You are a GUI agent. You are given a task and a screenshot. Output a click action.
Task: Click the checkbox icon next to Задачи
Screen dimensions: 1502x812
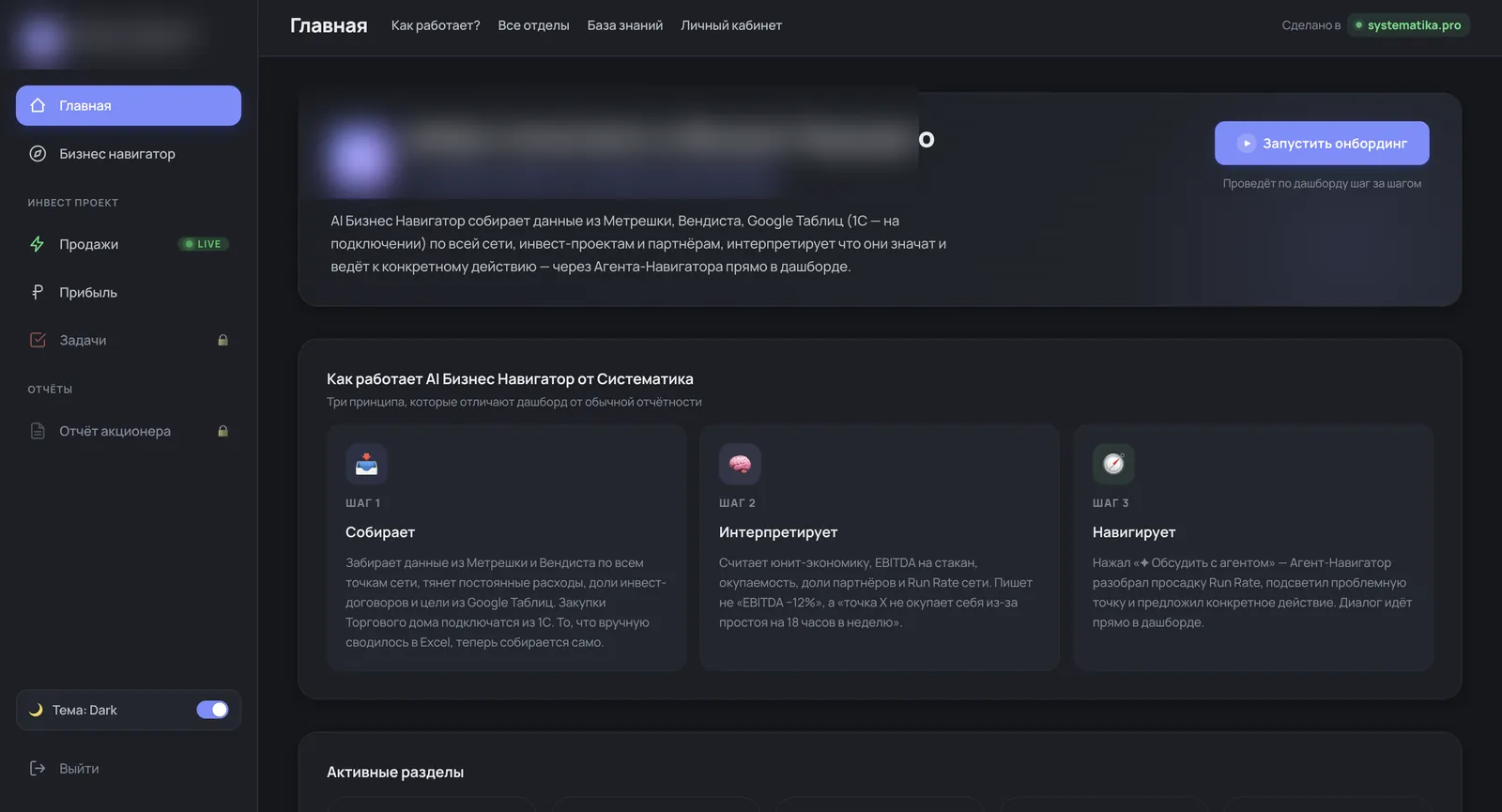(38, 340)
